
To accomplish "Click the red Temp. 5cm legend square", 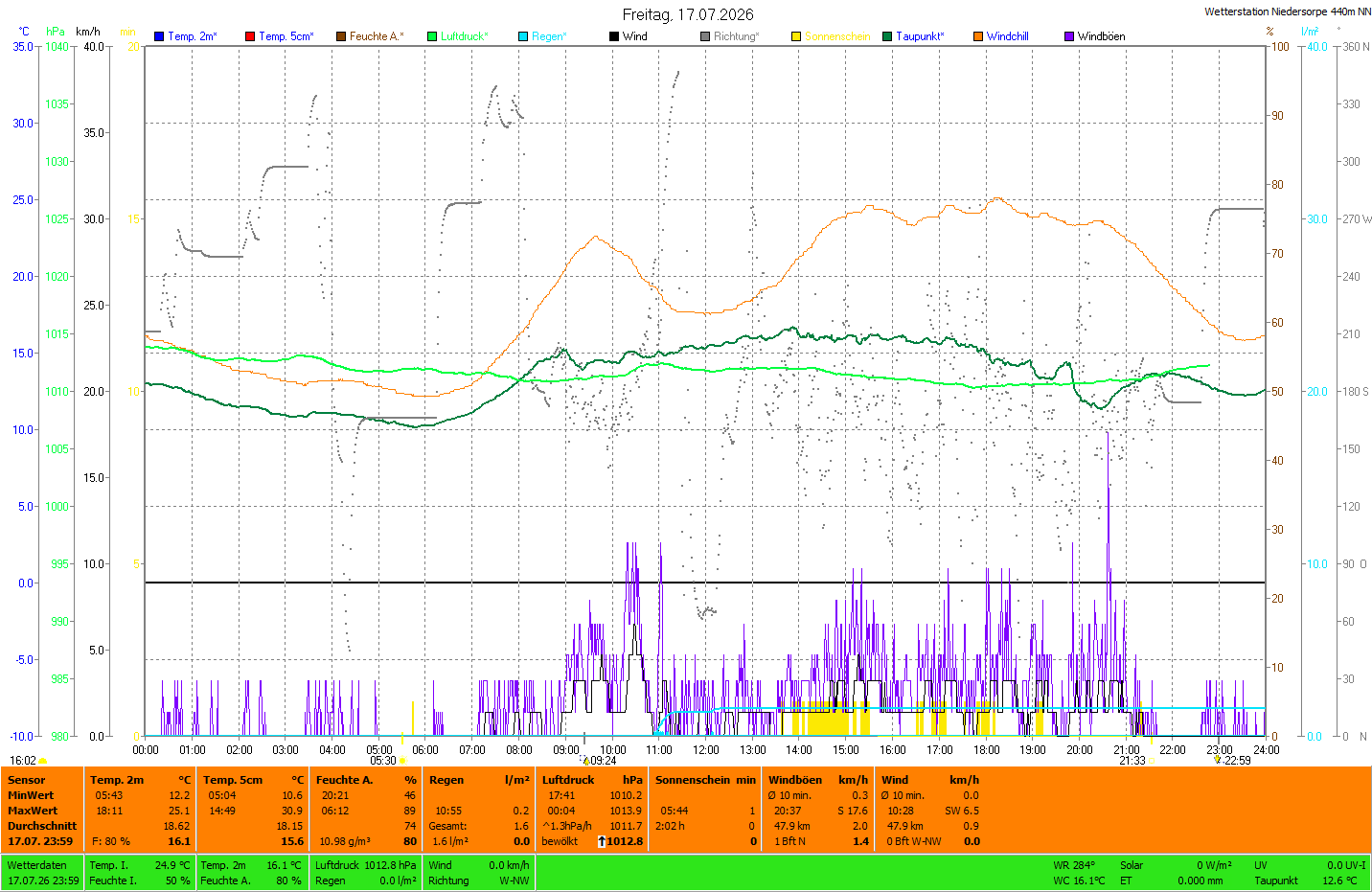I will point(250,36).
